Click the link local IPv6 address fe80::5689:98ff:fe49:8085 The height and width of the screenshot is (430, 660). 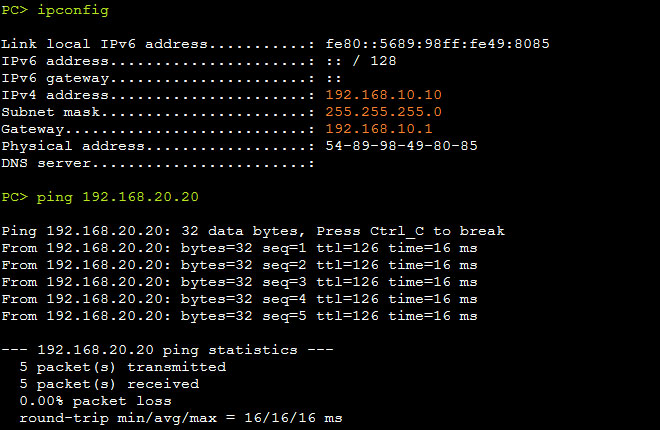[437, 44]
